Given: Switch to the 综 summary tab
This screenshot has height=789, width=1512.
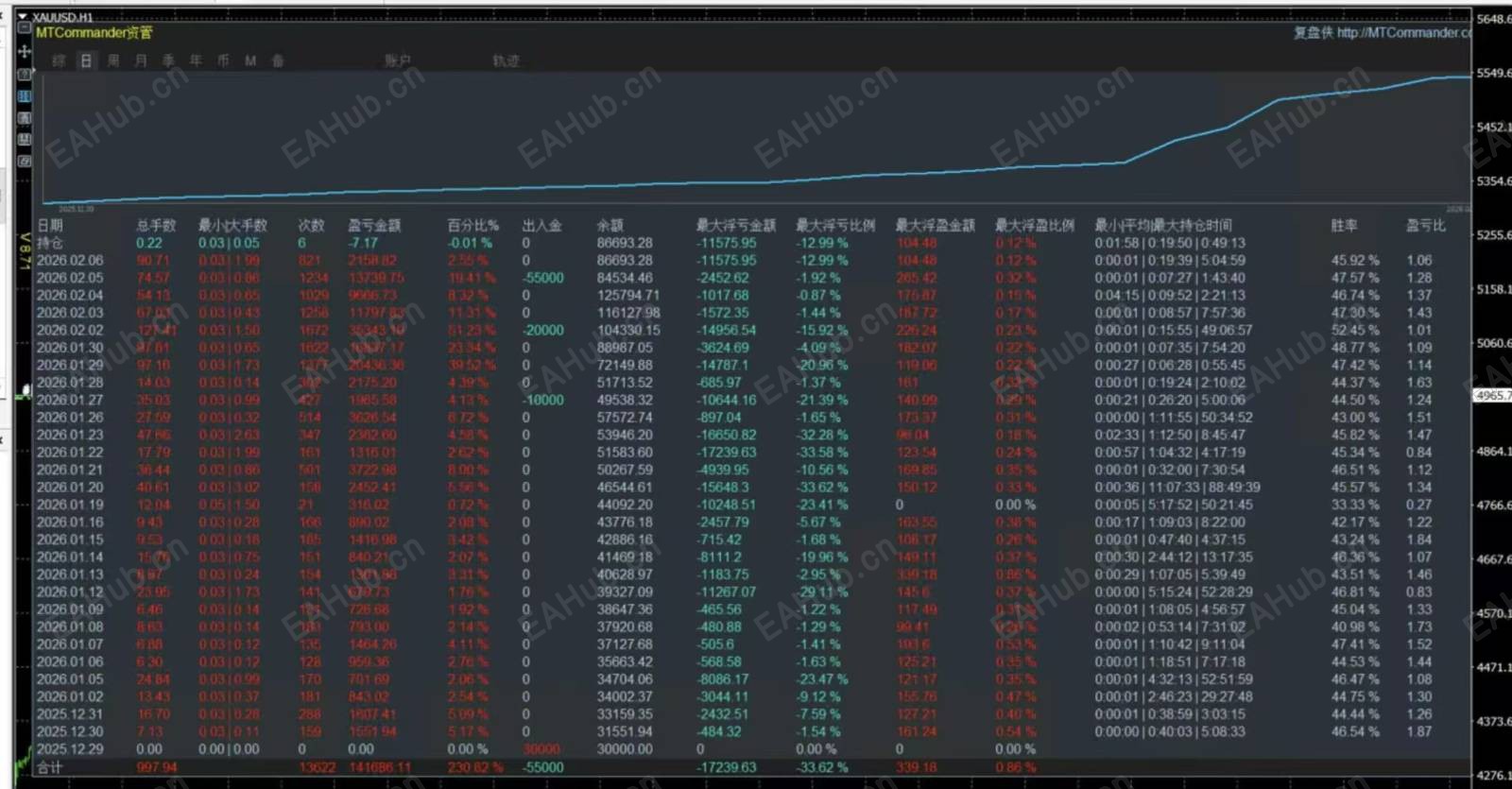Looking at the screenshot, I should [60, 60].
